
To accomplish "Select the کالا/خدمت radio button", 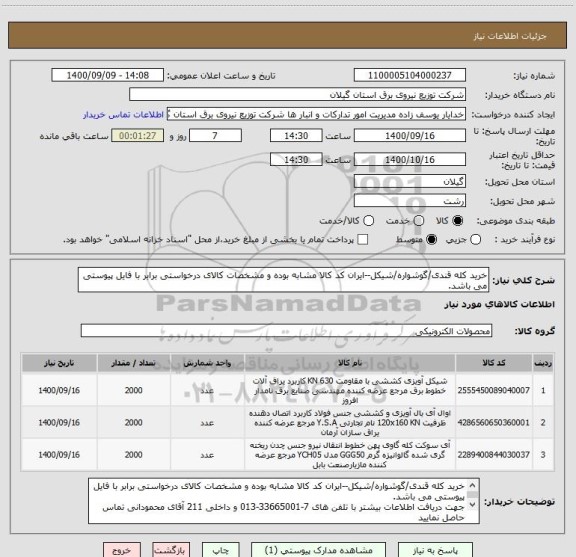I will click(x=368, y=221).
